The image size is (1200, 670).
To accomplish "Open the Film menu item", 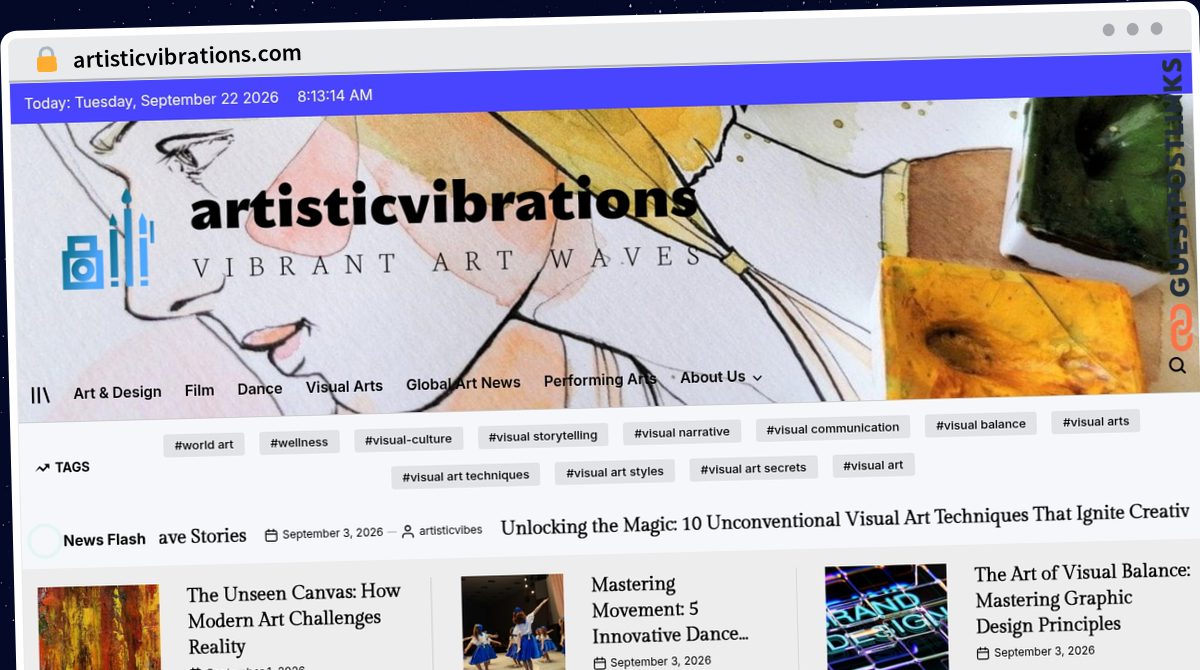I will (199, 390).
